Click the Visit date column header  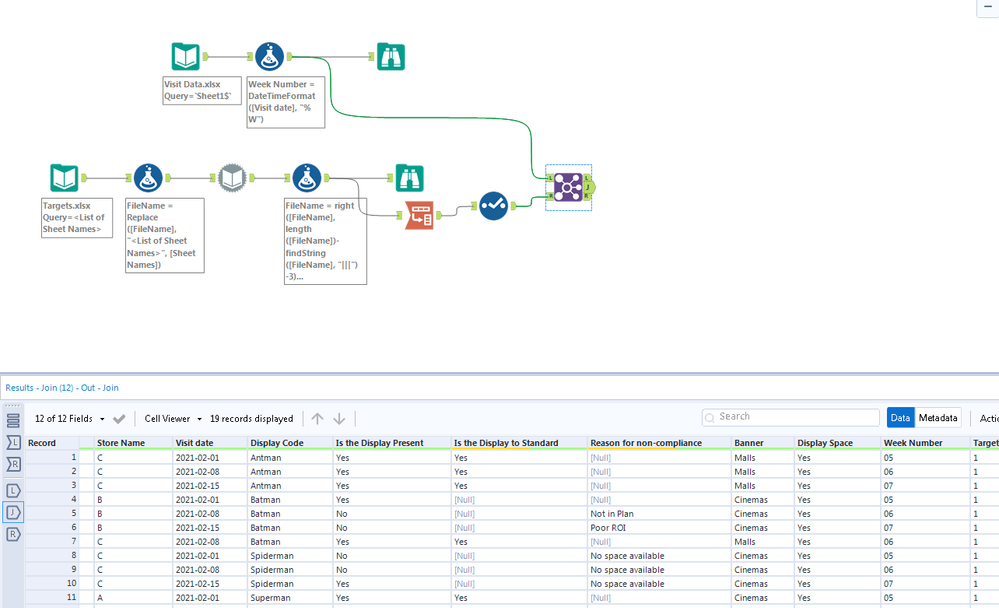(194, 443)
